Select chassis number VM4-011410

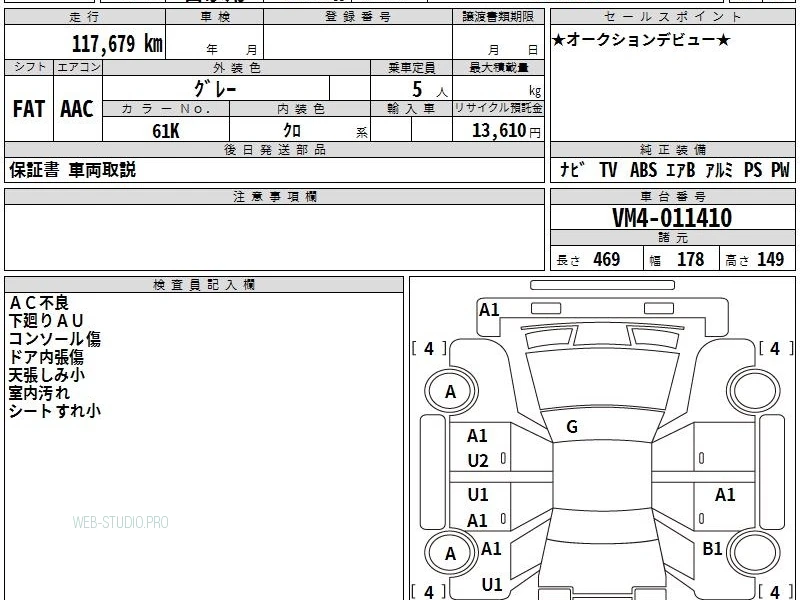(672, 218)
